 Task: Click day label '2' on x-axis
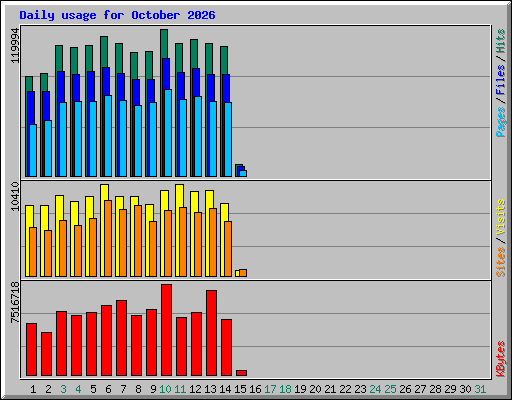point(48,389)
